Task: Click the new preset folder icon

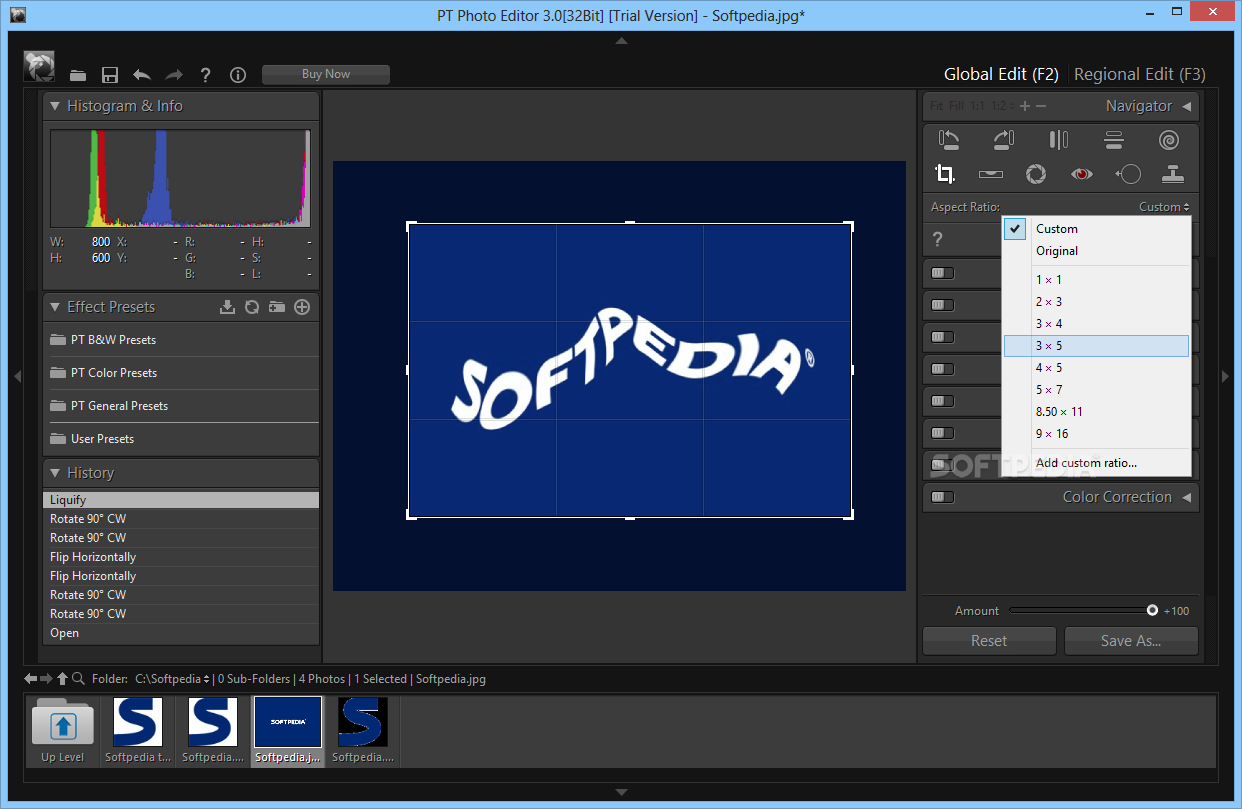Action: click(277, 307)
